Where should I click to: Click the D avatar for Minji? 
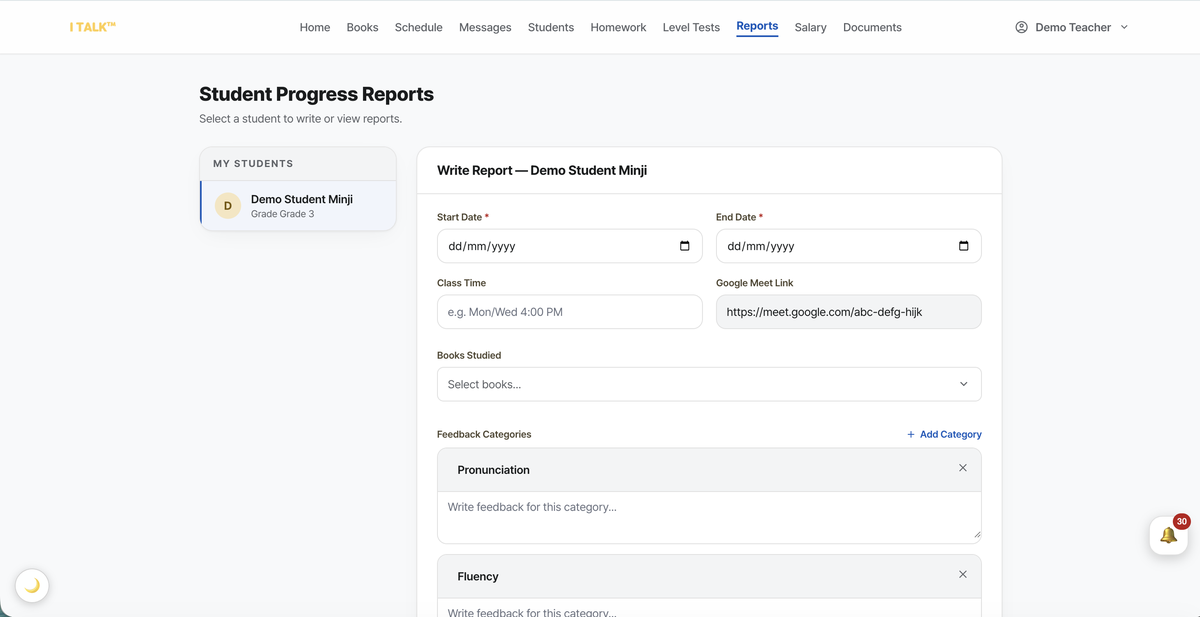228,206
